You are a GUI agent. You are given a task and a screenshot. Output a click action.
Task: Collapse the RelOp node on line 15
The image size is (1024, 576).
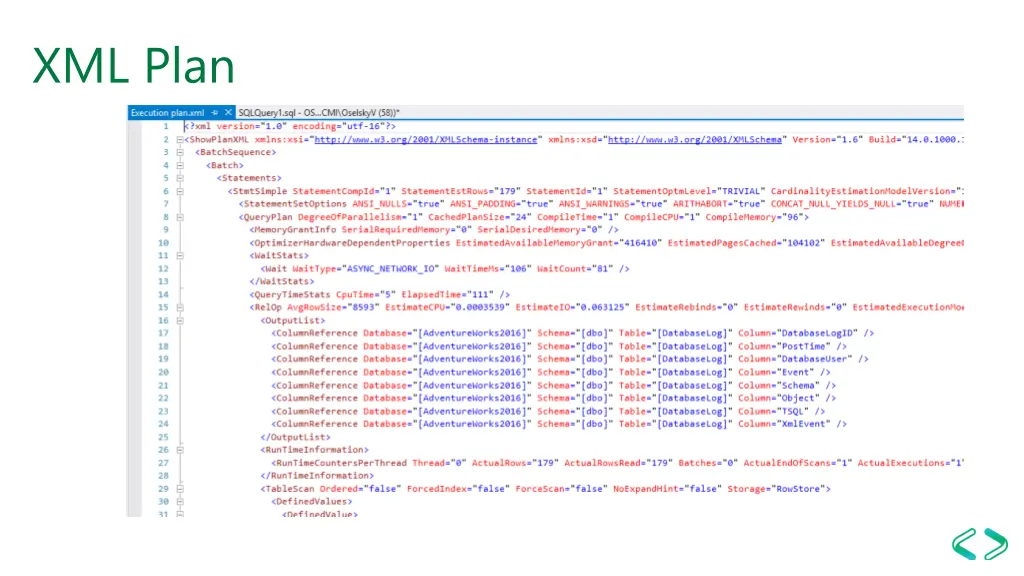pos(179,307)
